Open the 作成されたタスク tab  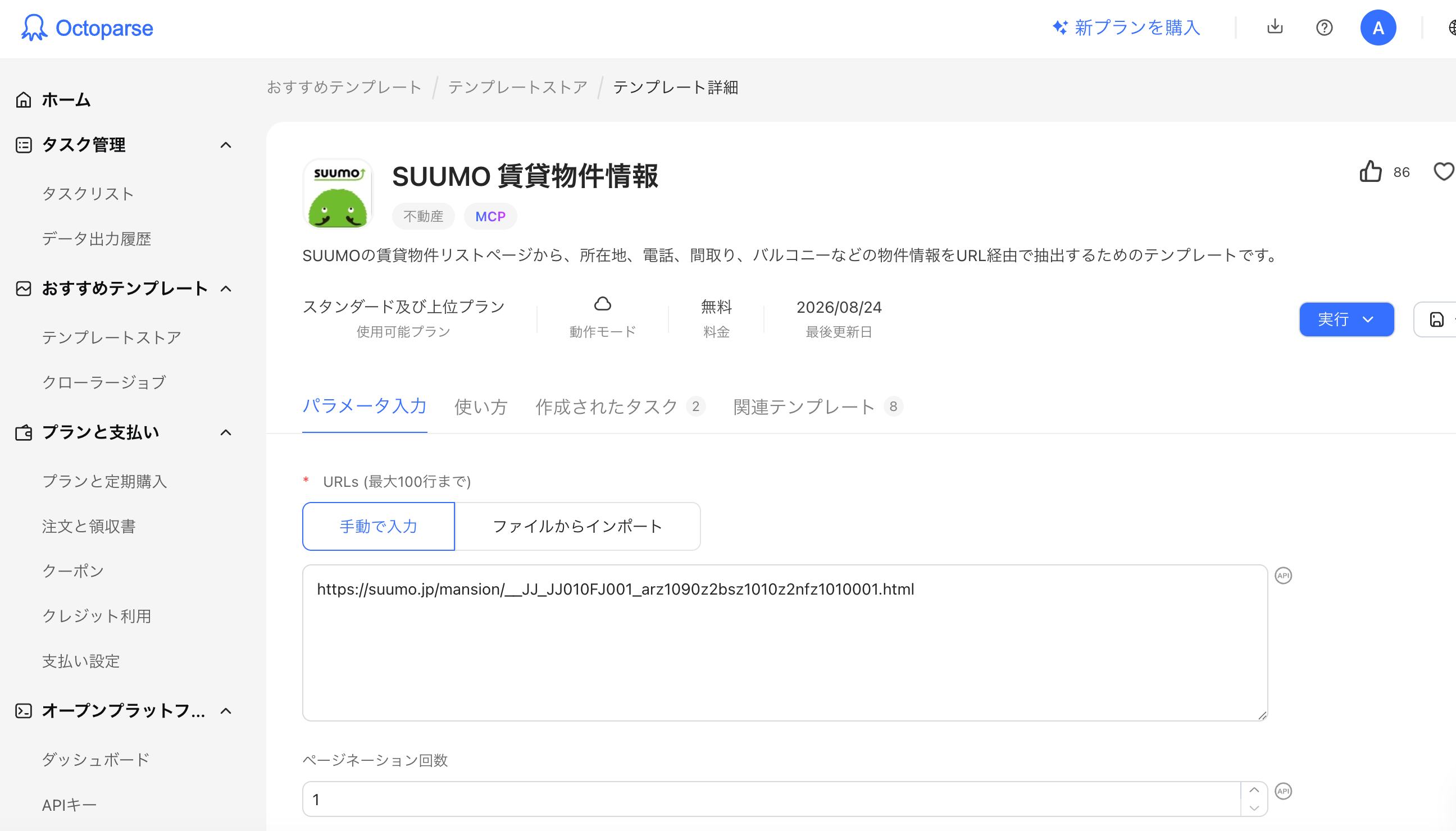(620, 407)
